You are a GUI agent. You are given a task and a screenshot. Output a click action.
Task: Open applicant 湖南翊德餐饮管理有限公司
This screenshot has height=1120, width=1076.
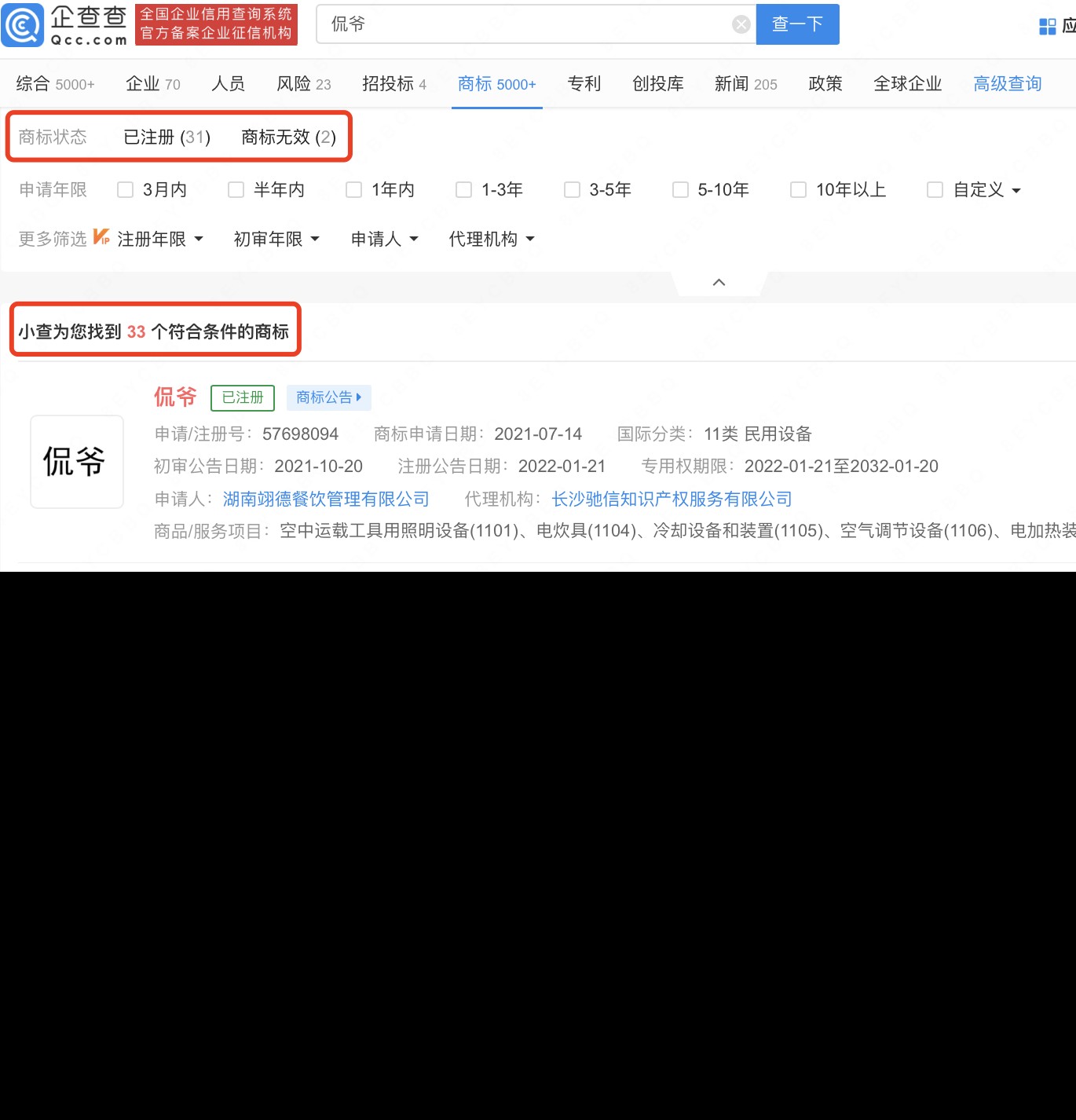(x=326, y=499)
